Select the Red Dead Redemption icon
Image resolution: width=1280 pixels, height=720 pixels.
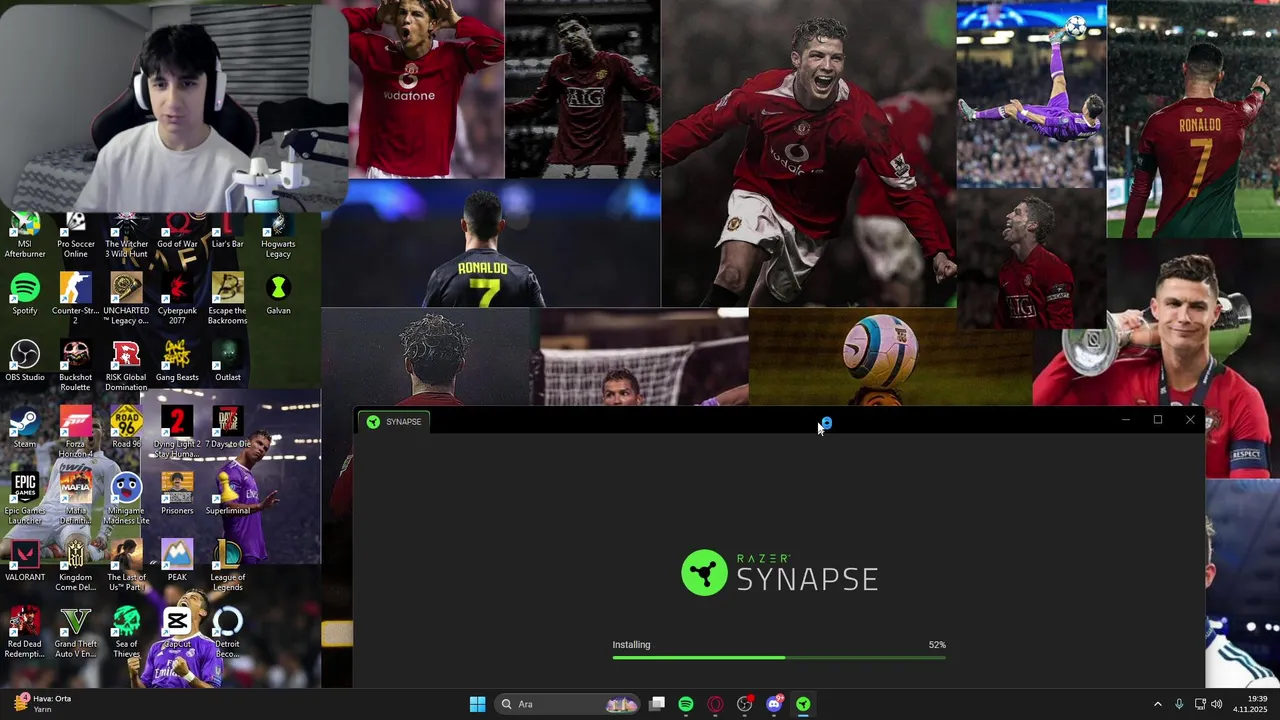[25, 633]
